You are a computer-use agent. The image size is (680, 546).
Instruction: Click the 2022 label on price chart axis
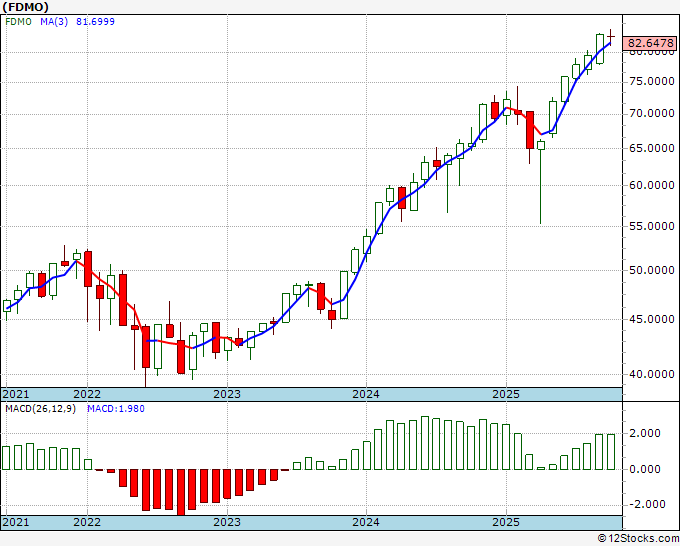(87, 394)
